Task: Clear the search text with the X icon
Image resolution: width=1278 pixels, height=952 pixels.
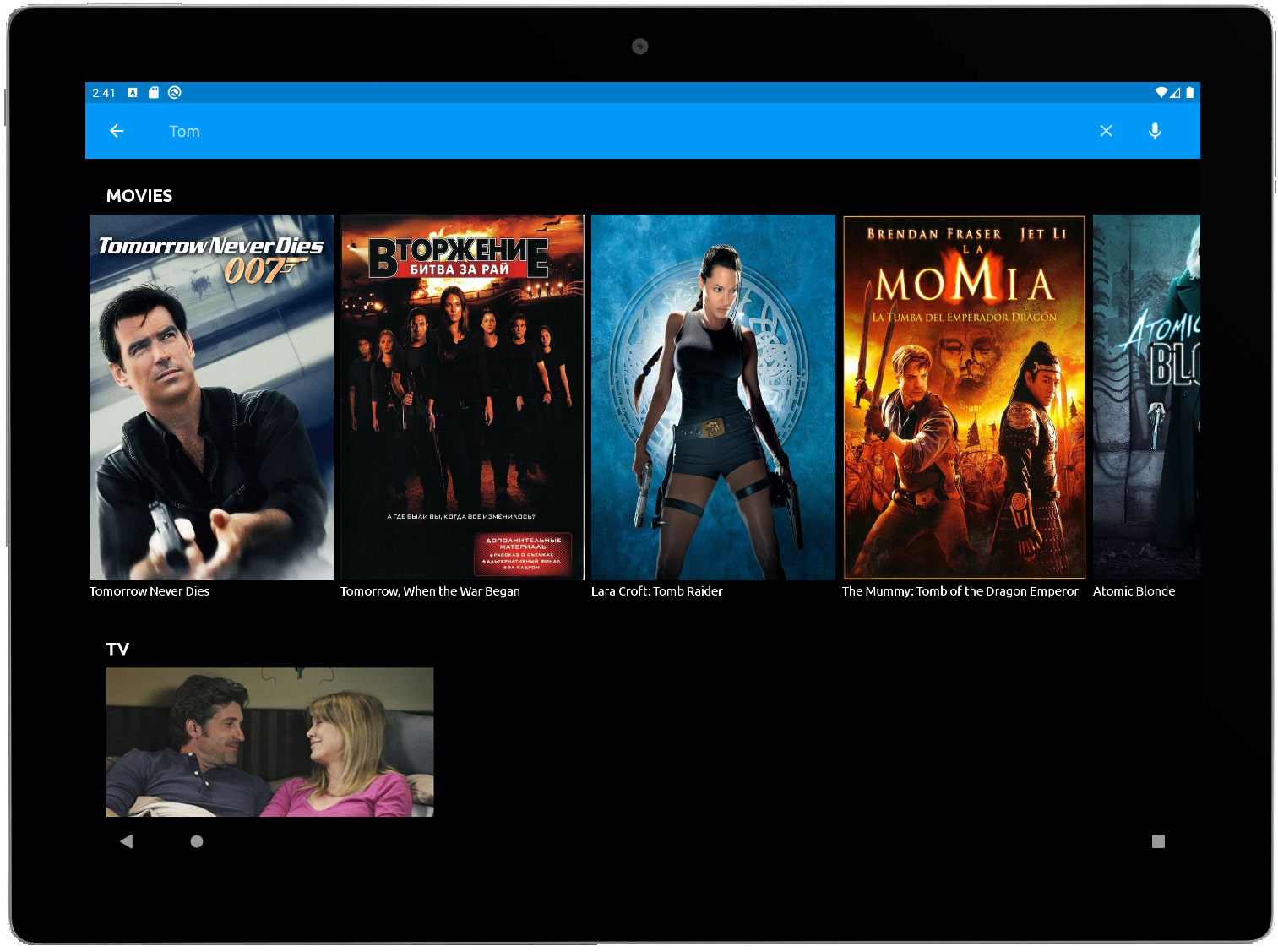Action: (1106, 131)
